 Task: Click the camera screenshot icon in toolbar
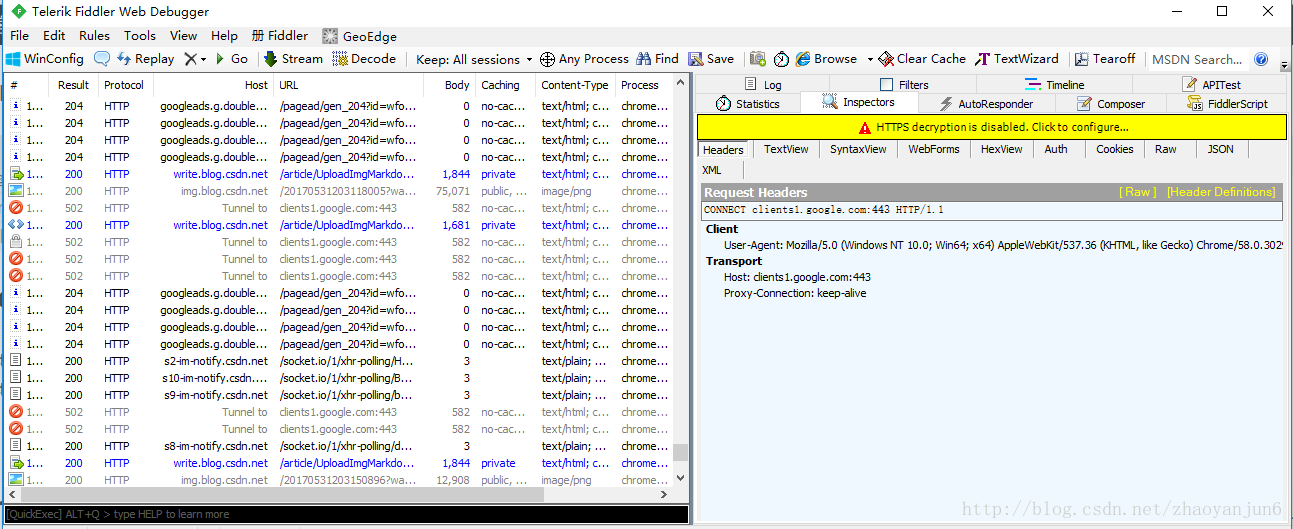click(x=758, y=59)
